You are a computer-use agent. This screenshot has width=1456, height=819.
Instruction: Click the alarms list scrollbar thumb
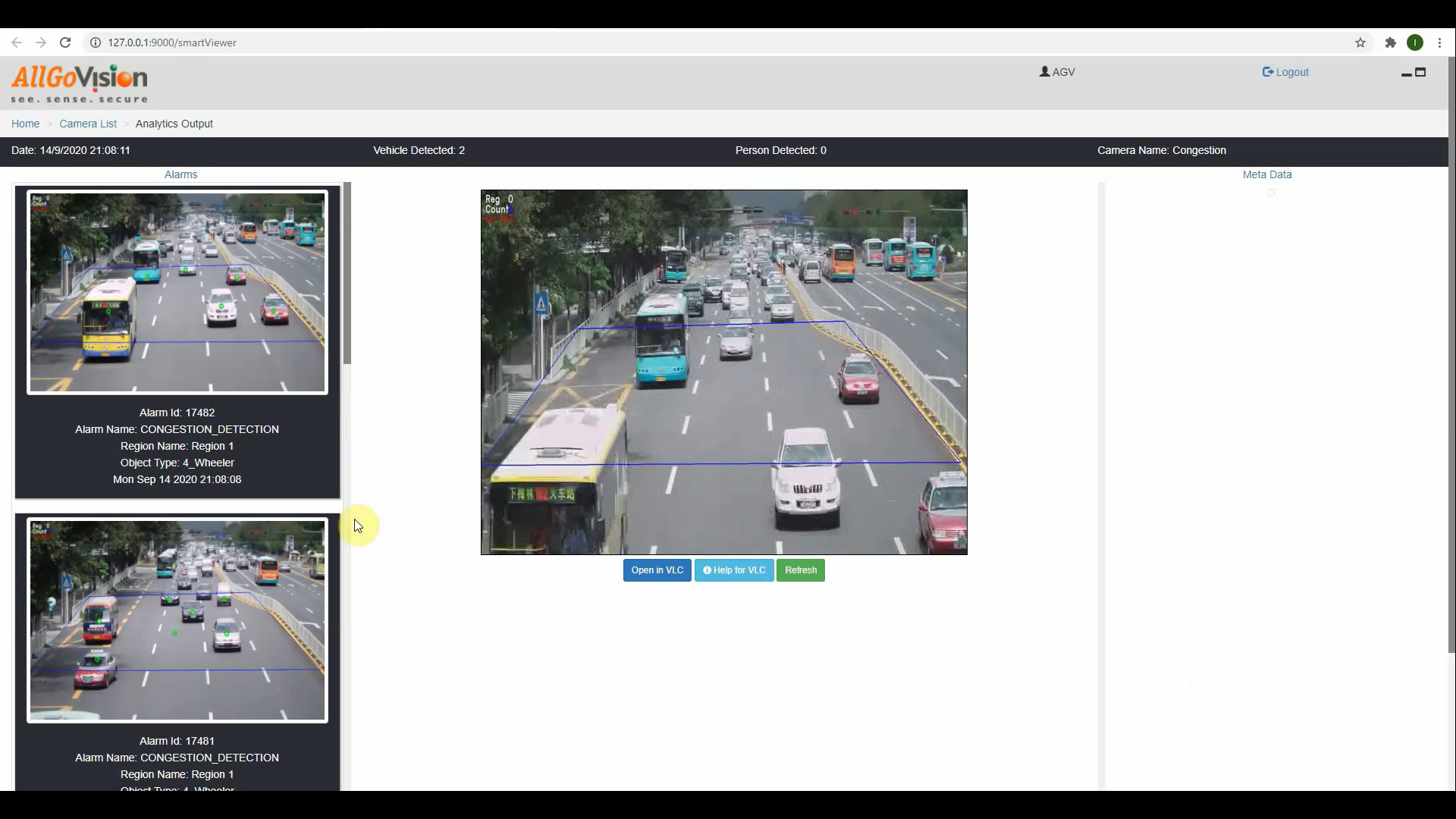coord(347,273)
